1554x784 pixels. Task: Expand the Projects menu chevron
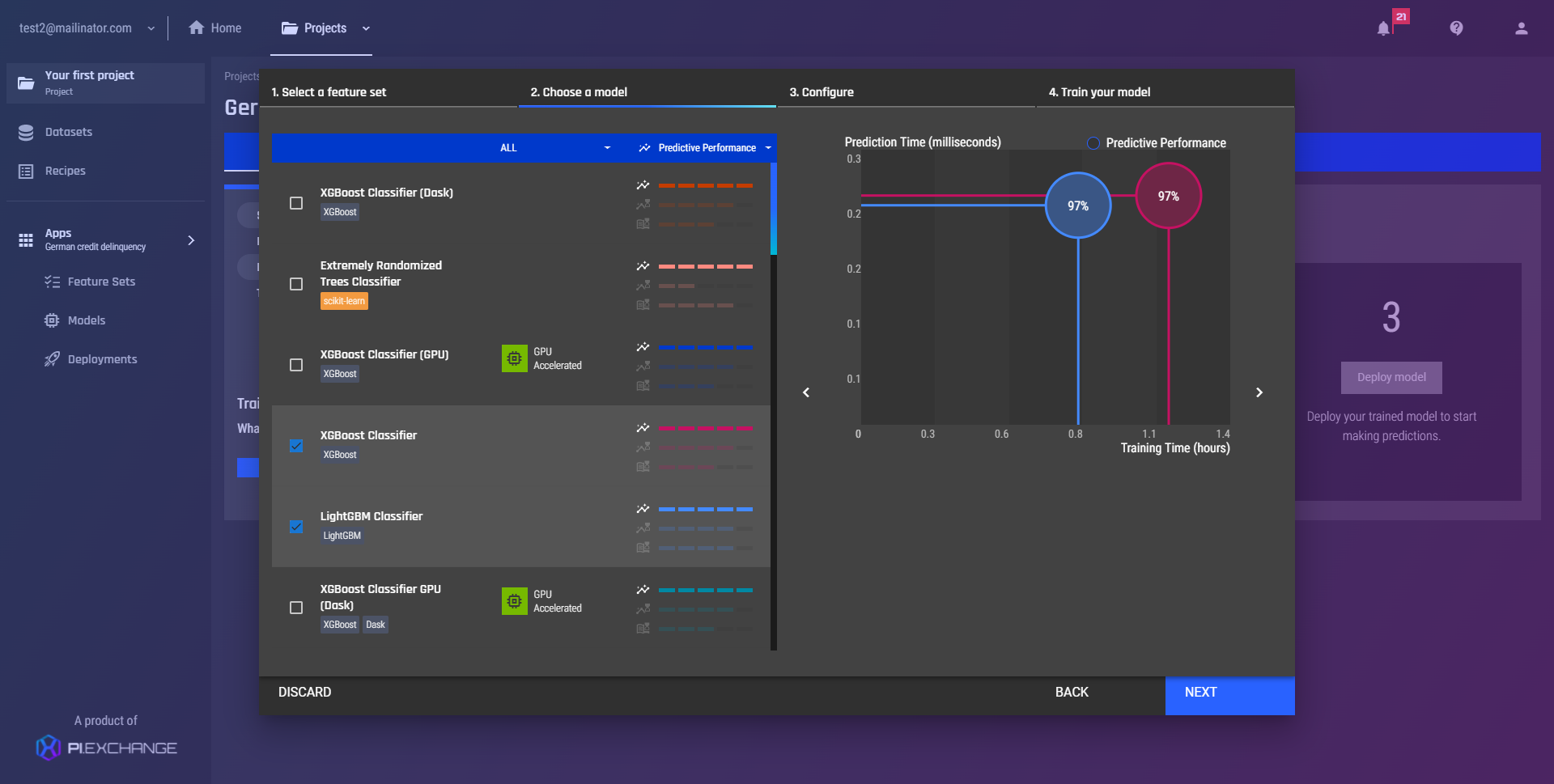366,28
